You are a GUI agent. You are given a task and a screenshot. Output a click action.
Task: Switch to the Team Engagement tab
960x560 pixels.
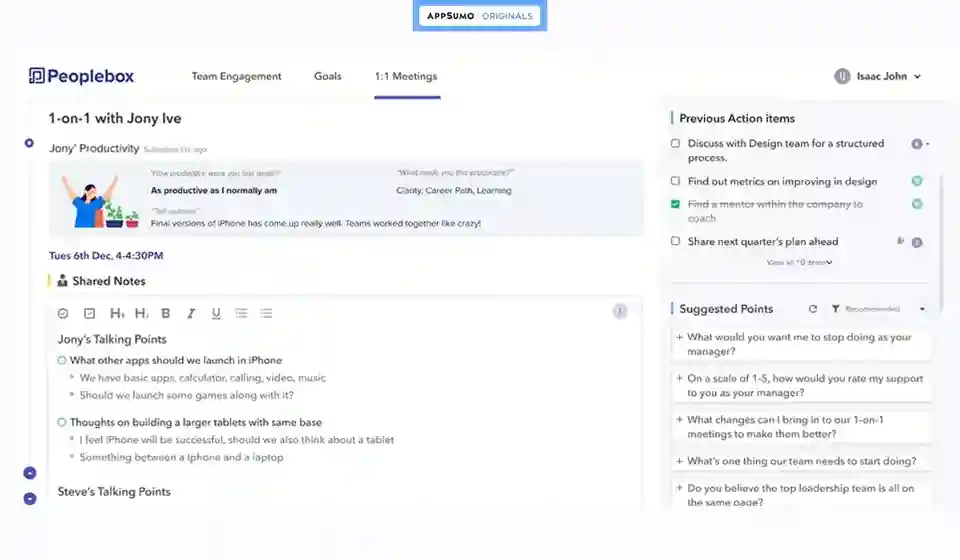coord(236,76)
